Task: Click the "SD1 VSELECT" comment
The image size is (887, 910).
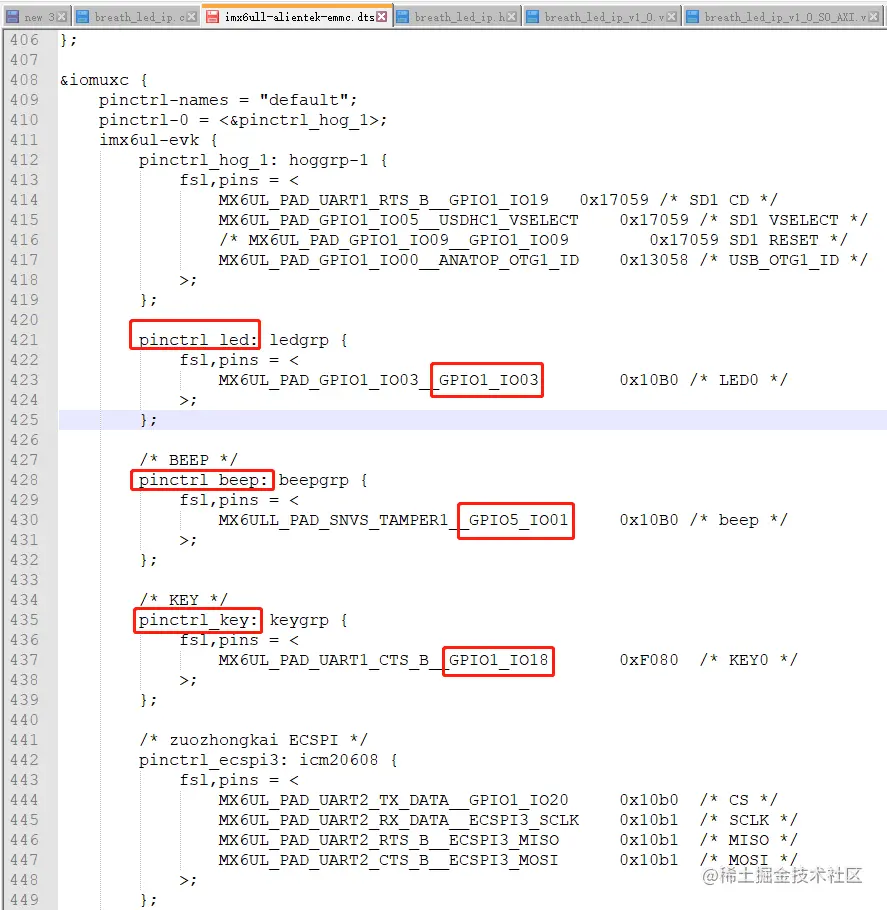Action: pyautogui.click(x=784, y=220)
